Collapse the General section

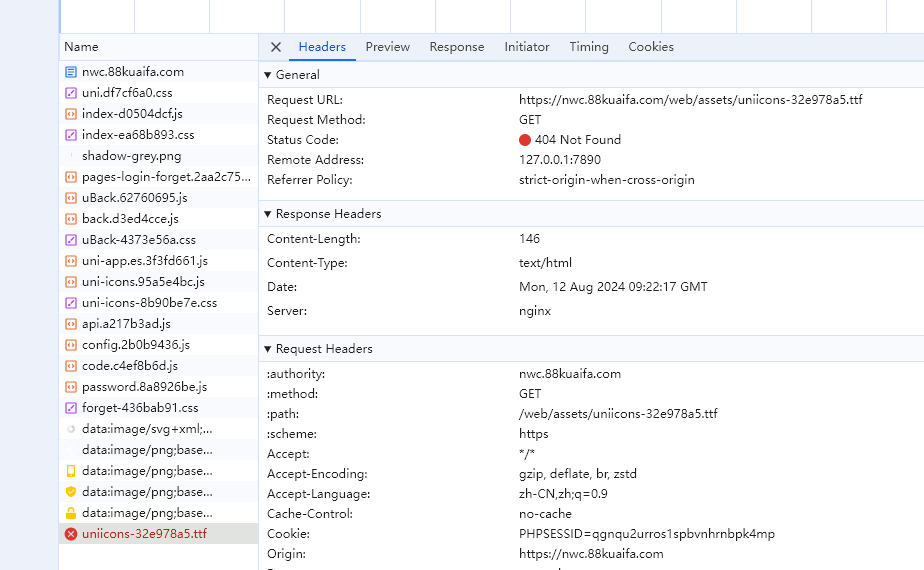268,75
